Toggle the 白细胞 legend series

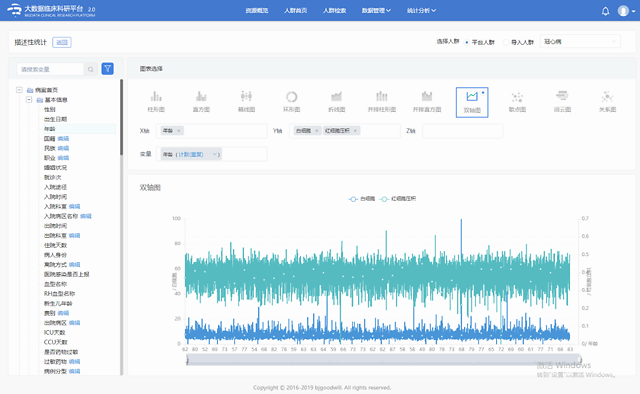[x=362, y=199]
